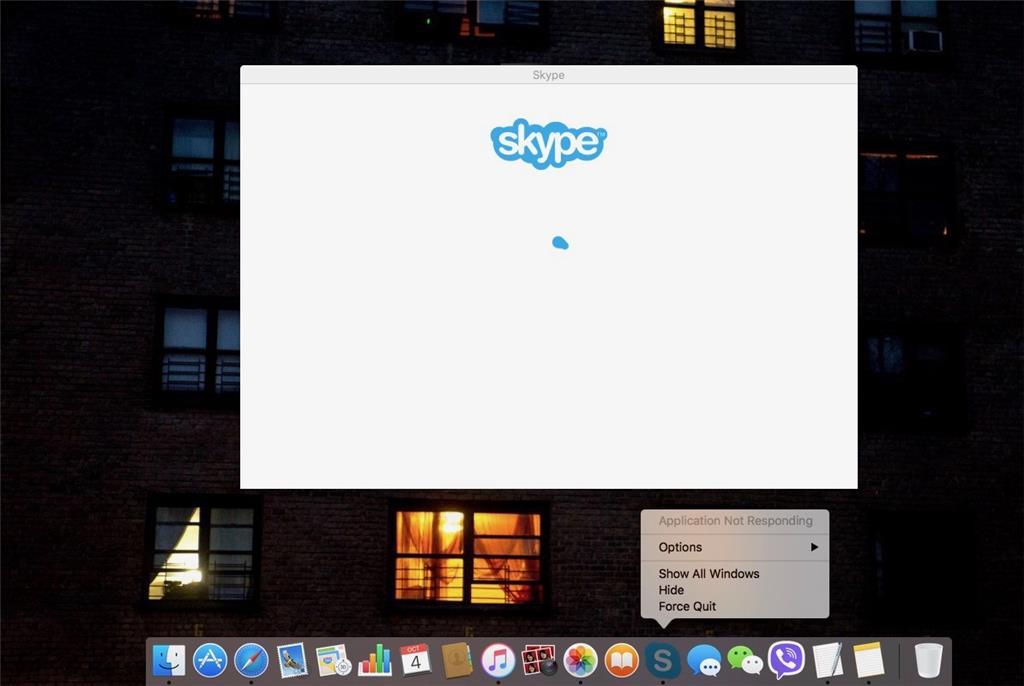Launch Numbers bar chart app in Dock
The image size is (1024, 686).
point(374,660)
